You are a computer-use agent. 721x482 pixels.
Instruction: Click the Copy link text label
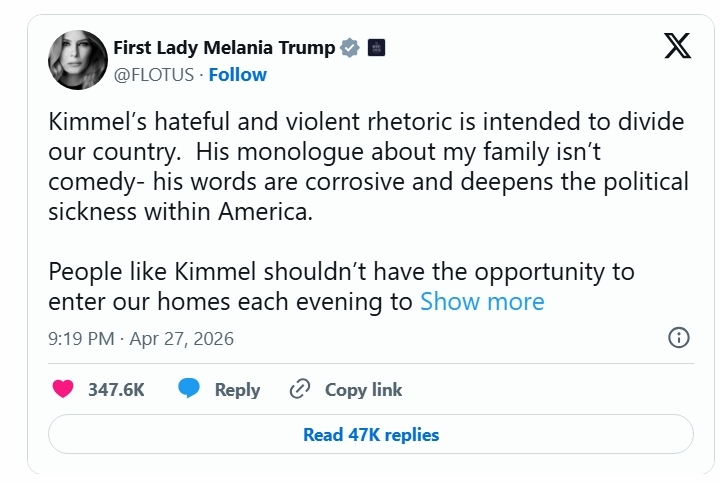pos(363,390)
